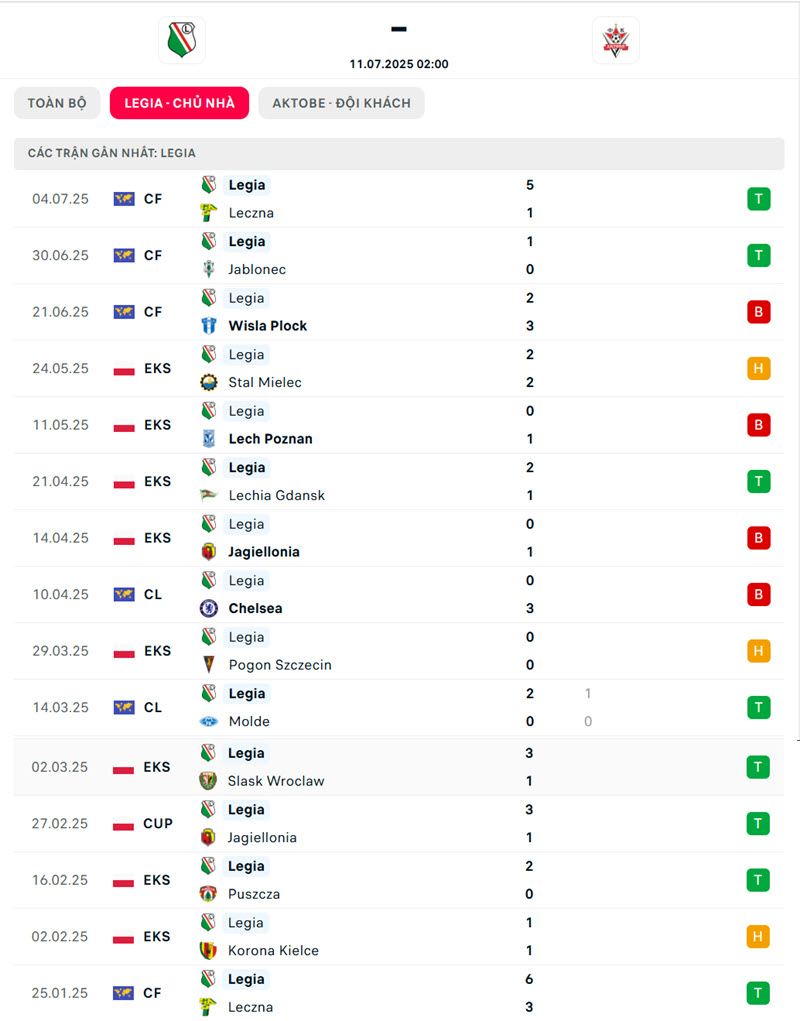
Task: Click the Poland flag on 27.02.25 CUP match
Action: pyautogui.click(x=123, y=824)
